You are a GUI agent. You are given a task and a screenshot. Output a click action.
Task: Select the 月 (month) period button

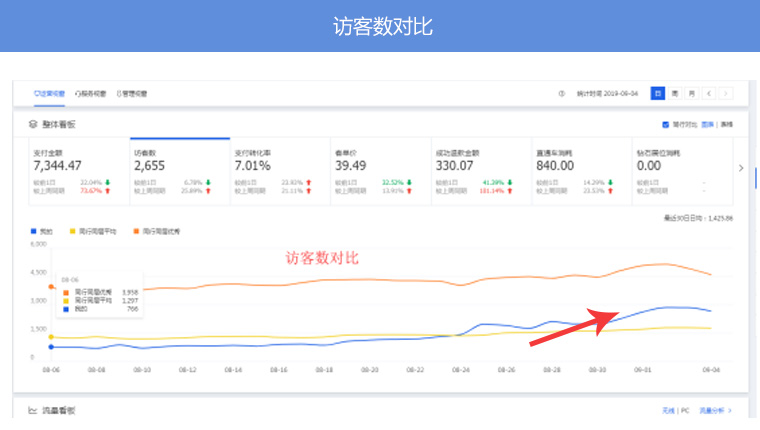pyautogui.click(x=691, y=94)
